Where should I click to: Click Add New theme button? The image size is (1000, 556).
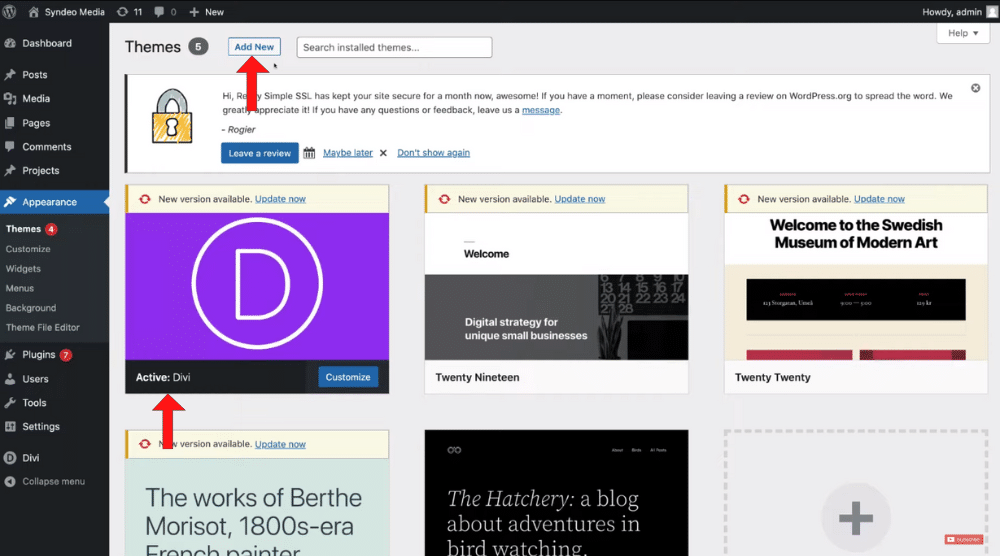(254, 47)
